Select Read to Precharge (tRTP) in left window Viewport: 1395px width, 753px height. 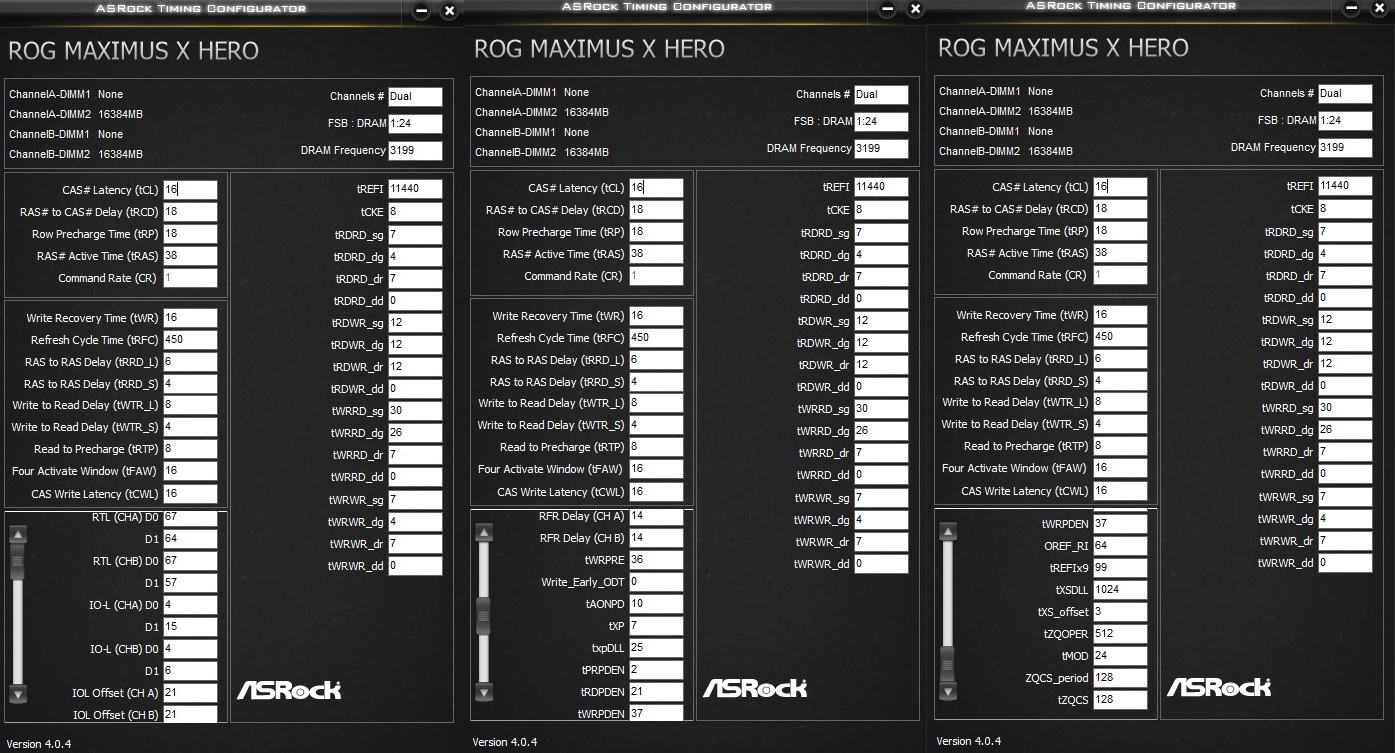(x=190, y=449)
